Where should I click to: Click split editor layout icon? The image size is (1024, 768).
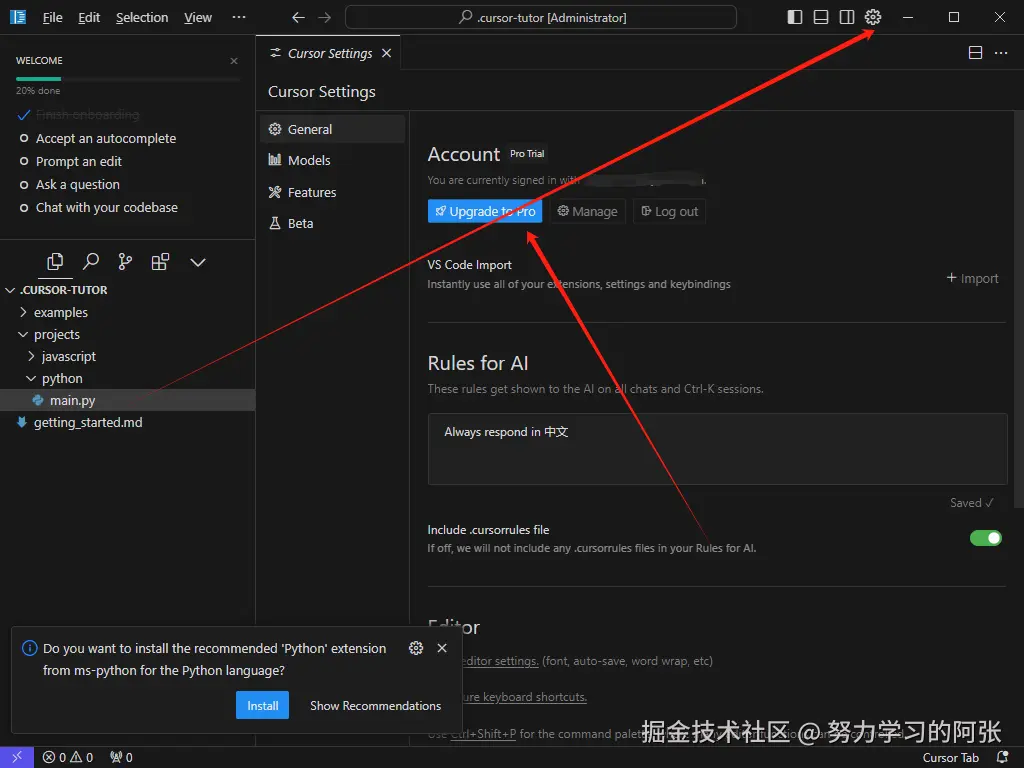pos(975,53)
